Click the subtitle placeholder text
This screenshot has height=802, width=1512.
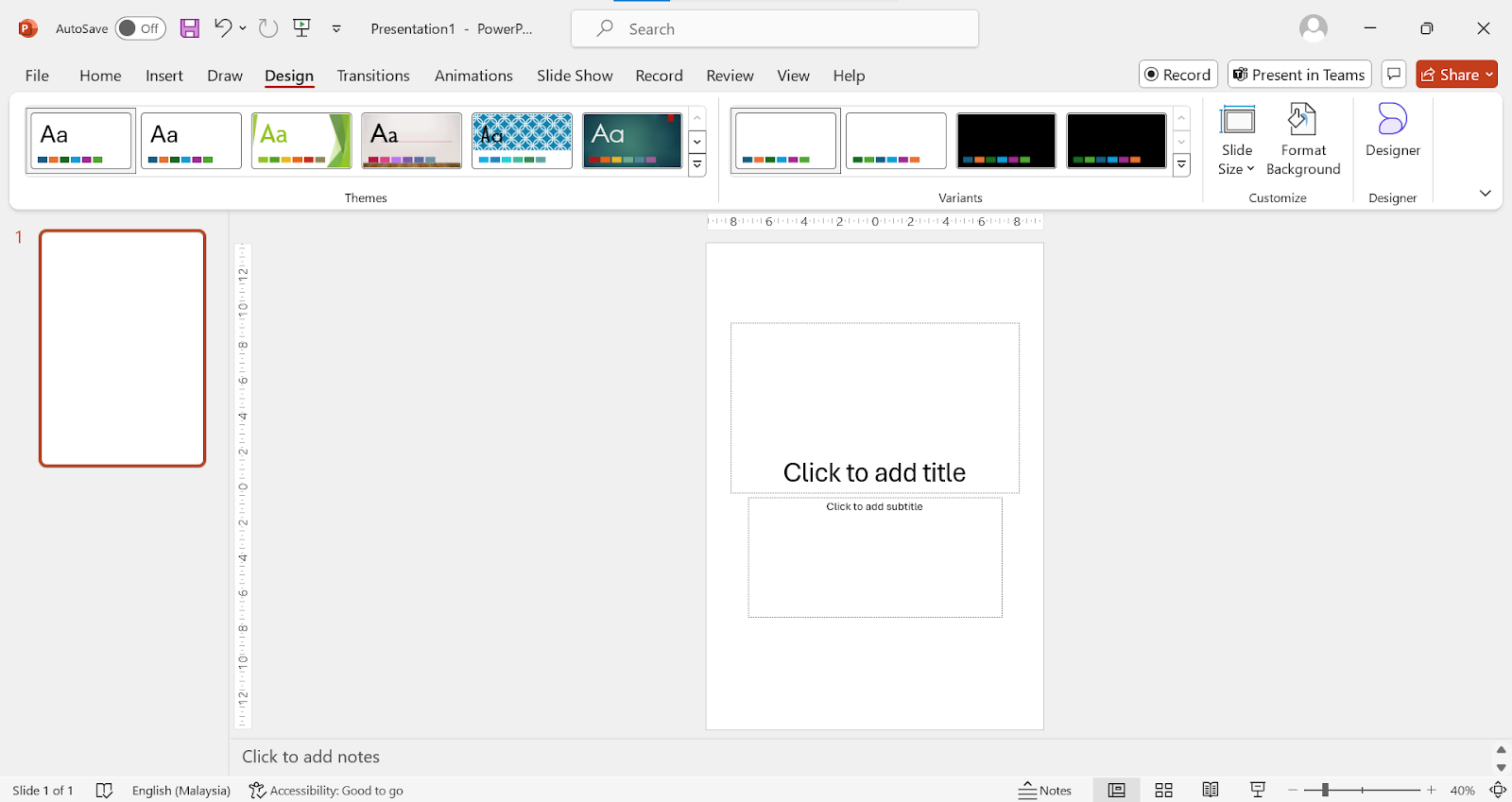pos(874,507)
